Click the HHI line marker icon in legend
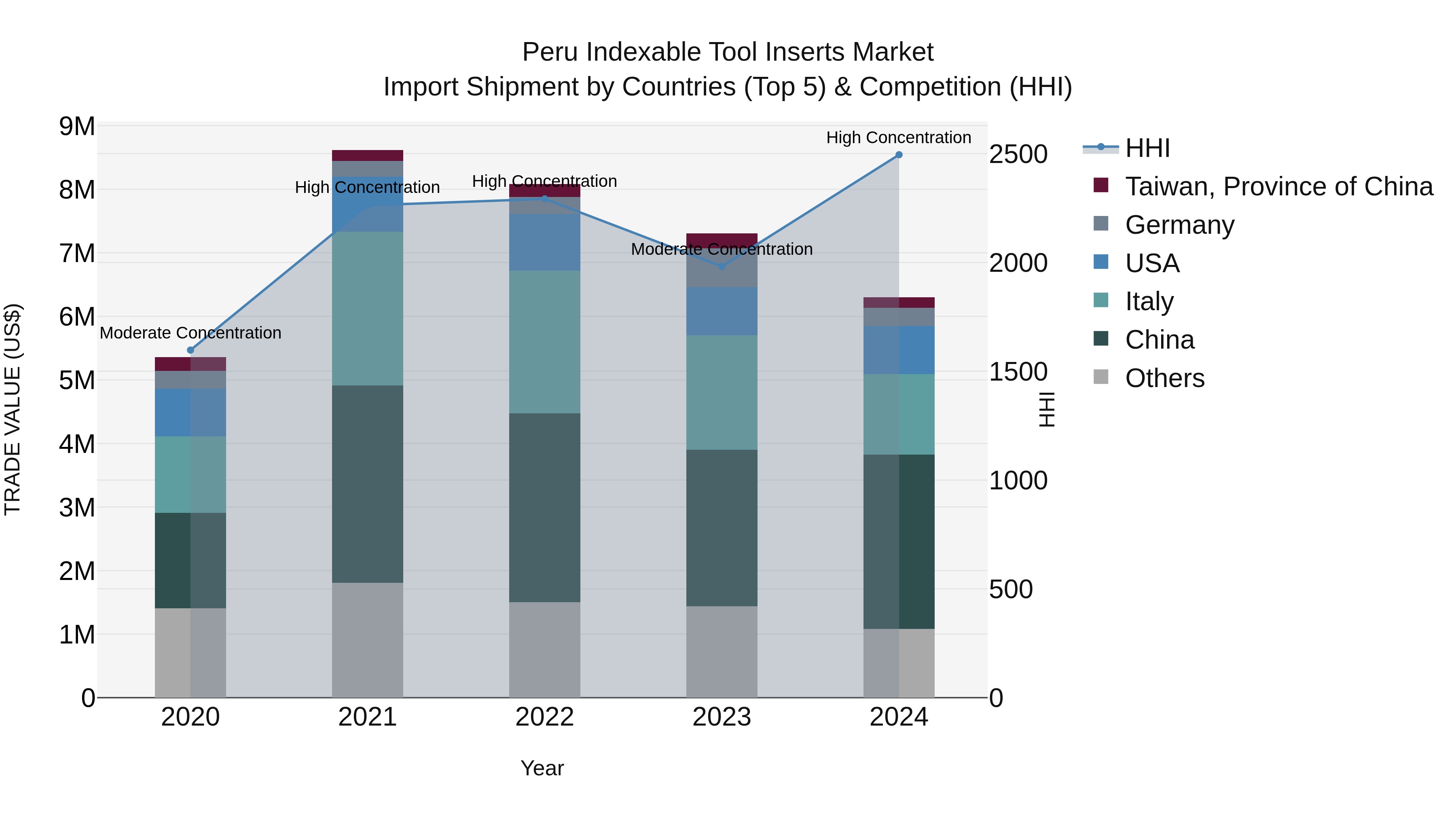The height and width of the screenshot is (819, 1456). (x=1100, y=148)
